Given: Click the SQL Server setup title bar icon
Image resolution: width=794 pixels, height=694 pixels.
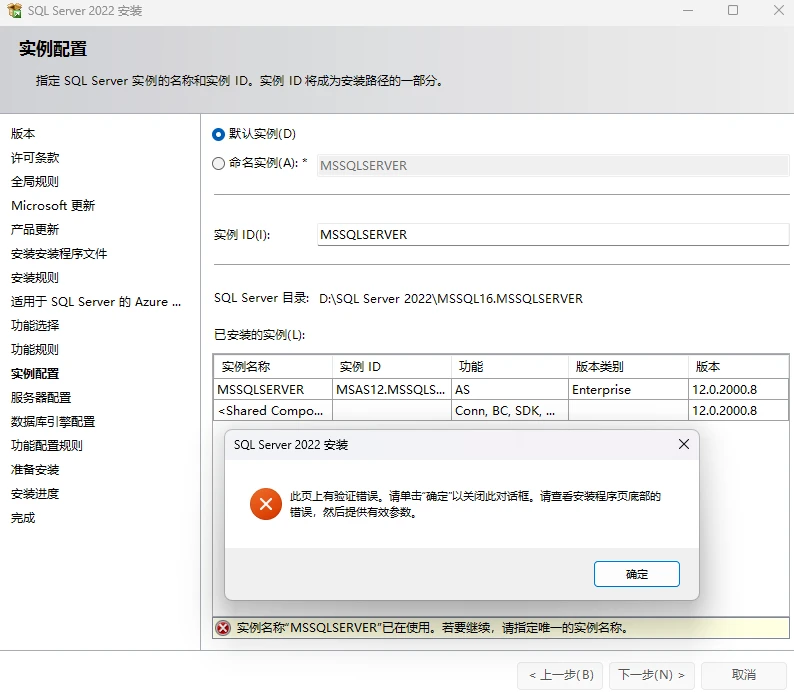Looking at the screenshot, I should pyautogui.click(x=15, y=11).
